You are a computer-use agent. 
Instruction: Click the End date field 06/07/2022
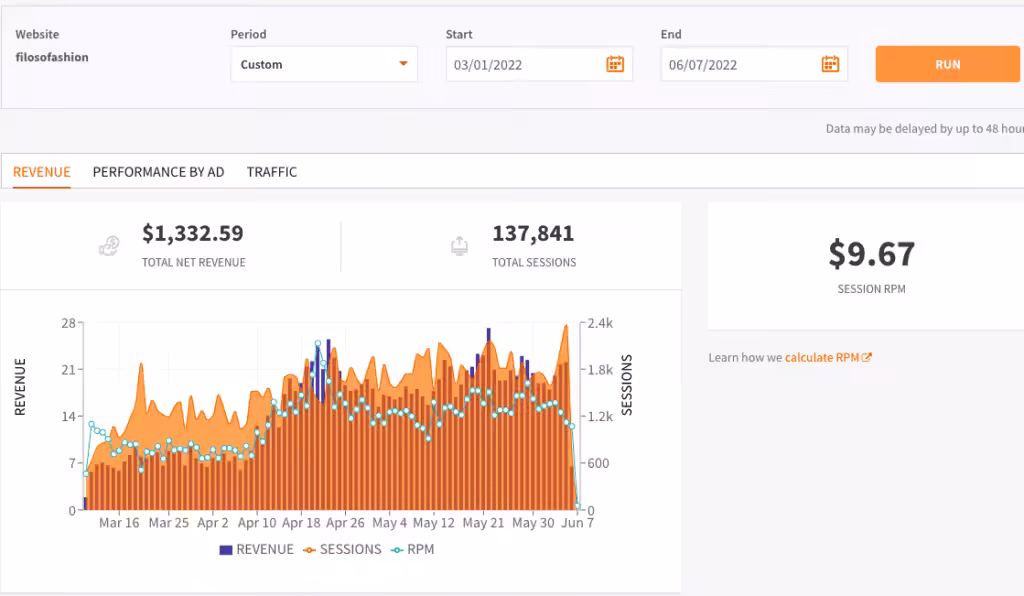[754, 64]
